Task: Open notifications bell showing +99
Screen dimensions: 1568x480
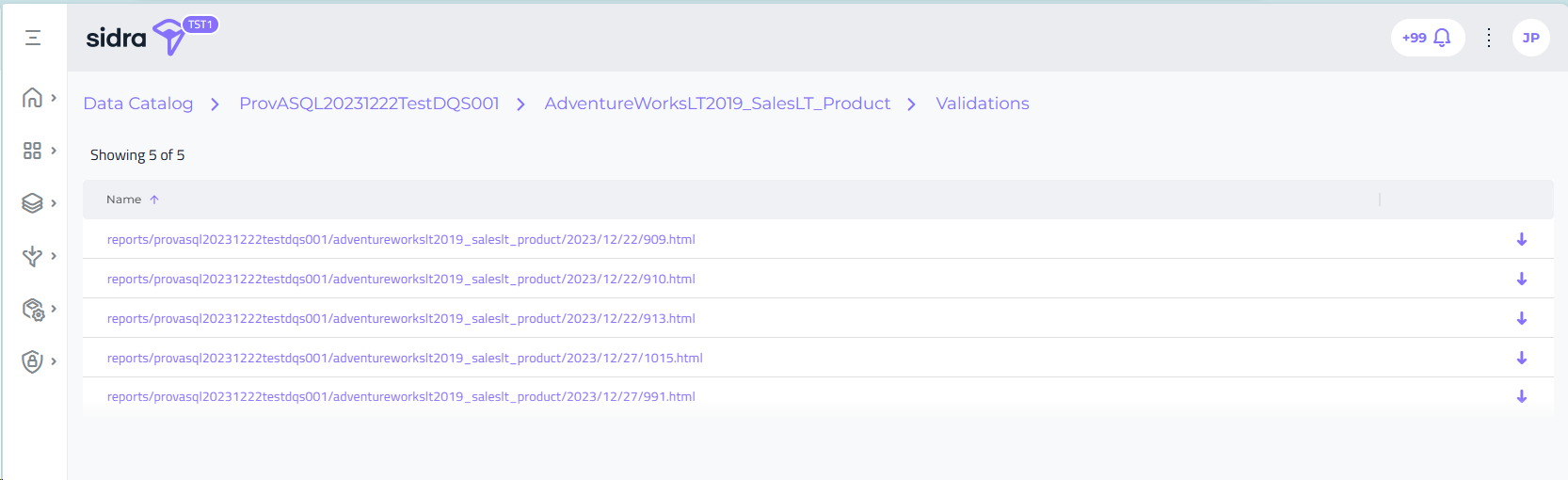Action: pyautogui.click(x=1428, y=38)
